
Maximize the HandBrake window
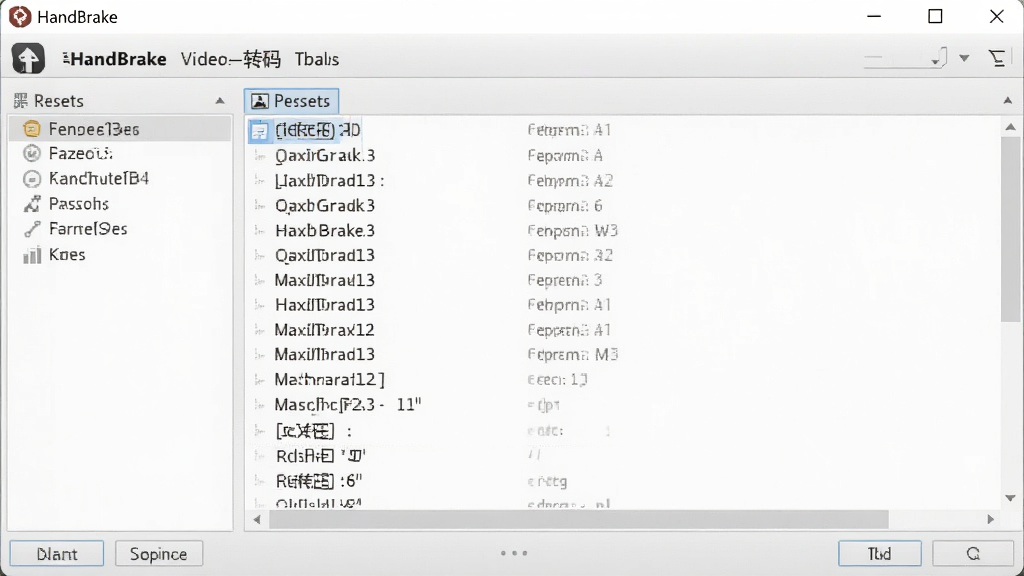(935, 16)
